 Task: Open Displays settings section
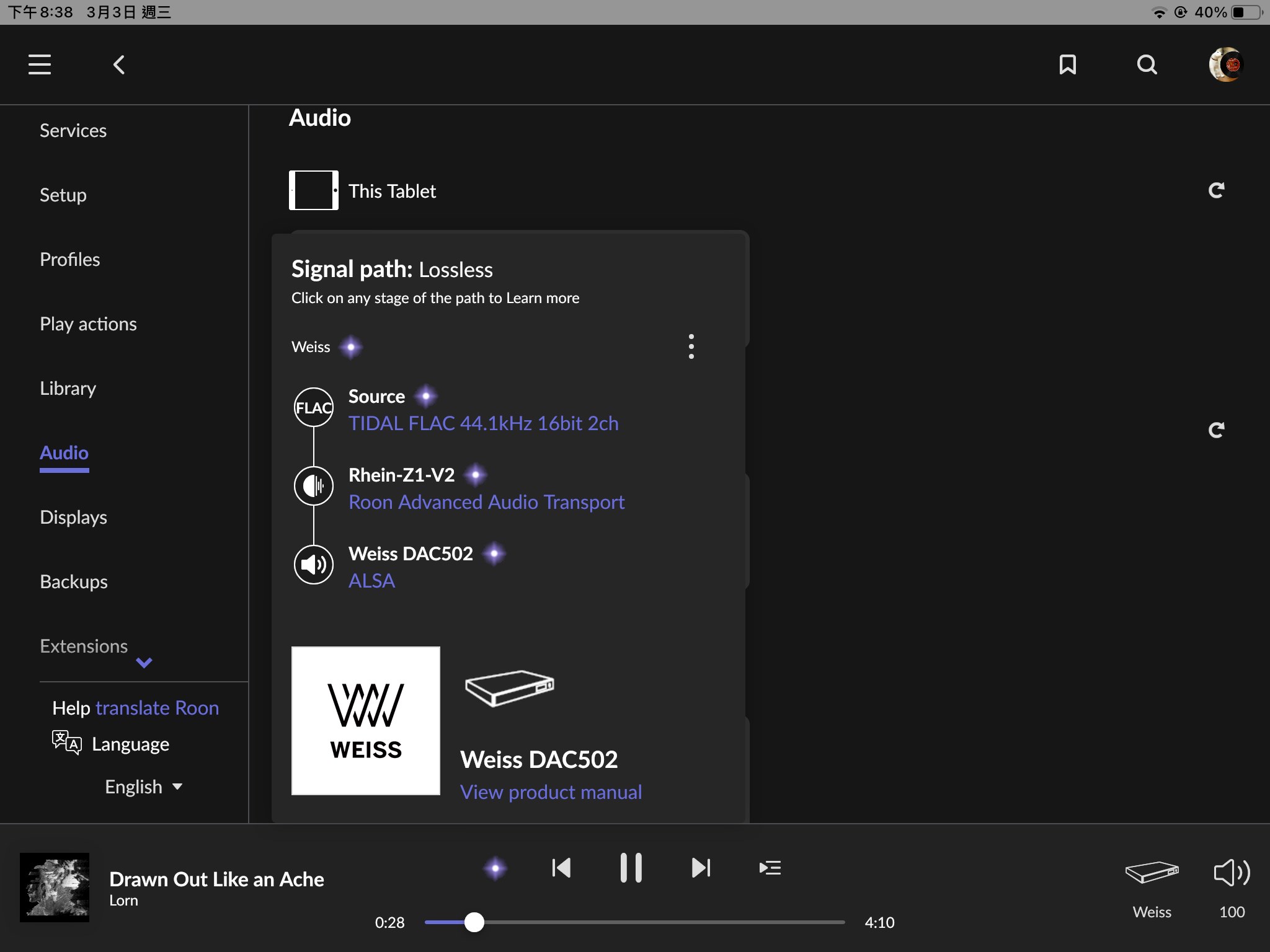point(74,518)
